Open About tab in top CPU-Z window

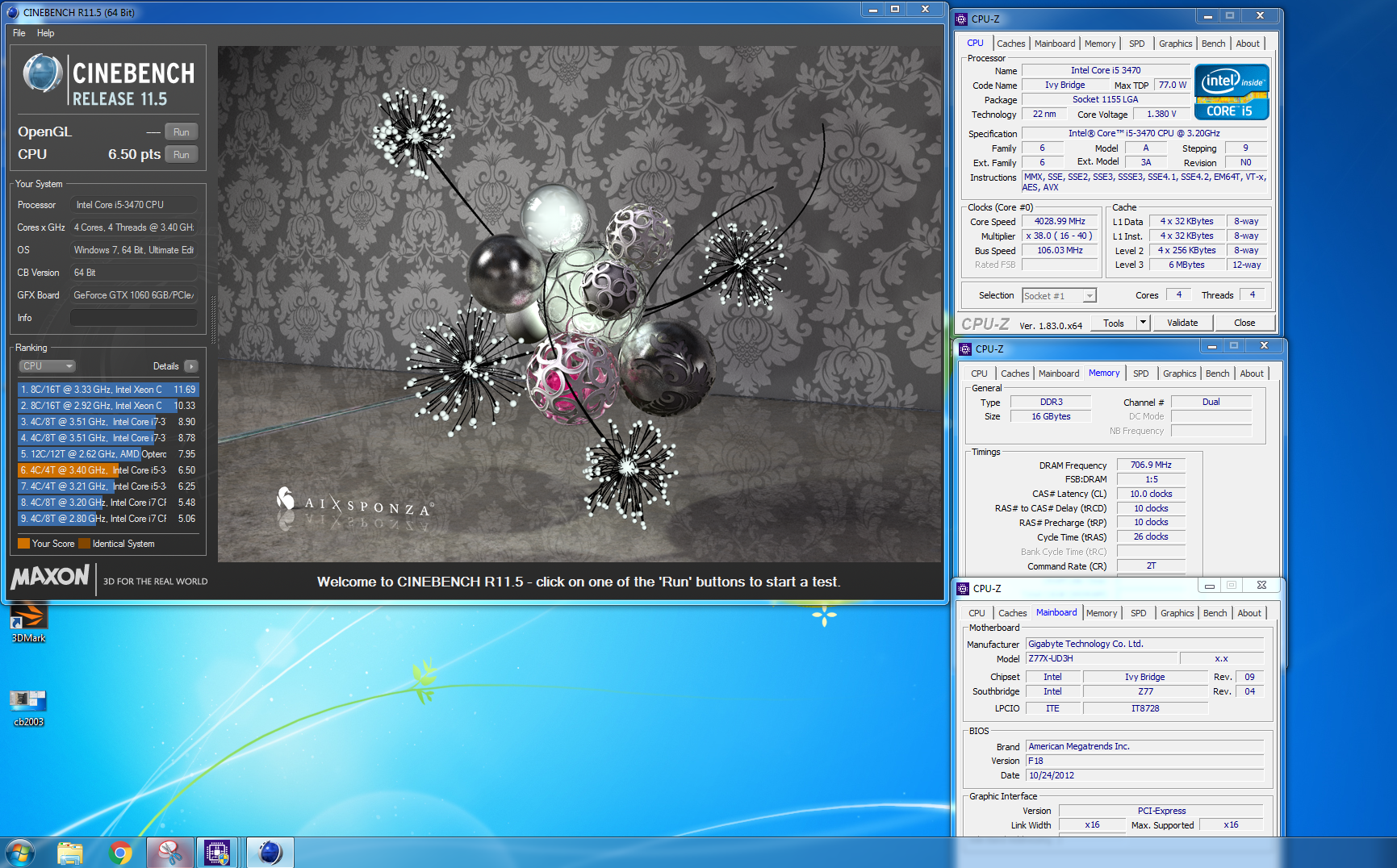click(x=1248, y=44)
